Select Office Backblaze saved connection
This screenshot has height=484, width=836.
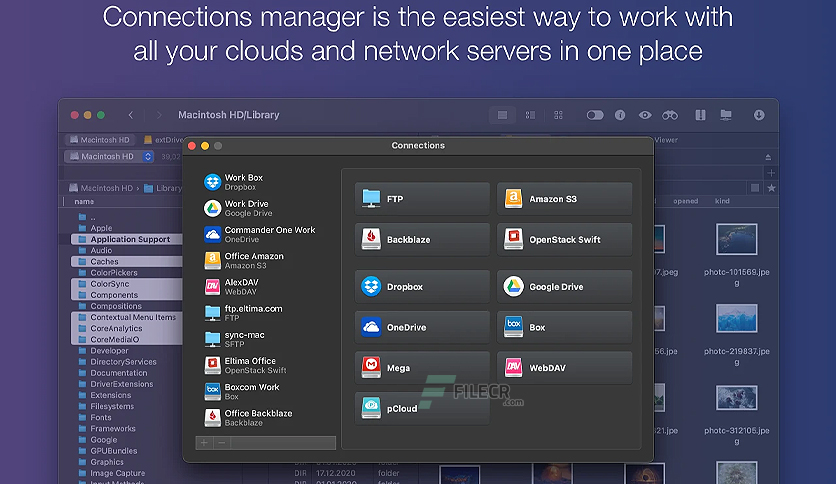point(265,417)
